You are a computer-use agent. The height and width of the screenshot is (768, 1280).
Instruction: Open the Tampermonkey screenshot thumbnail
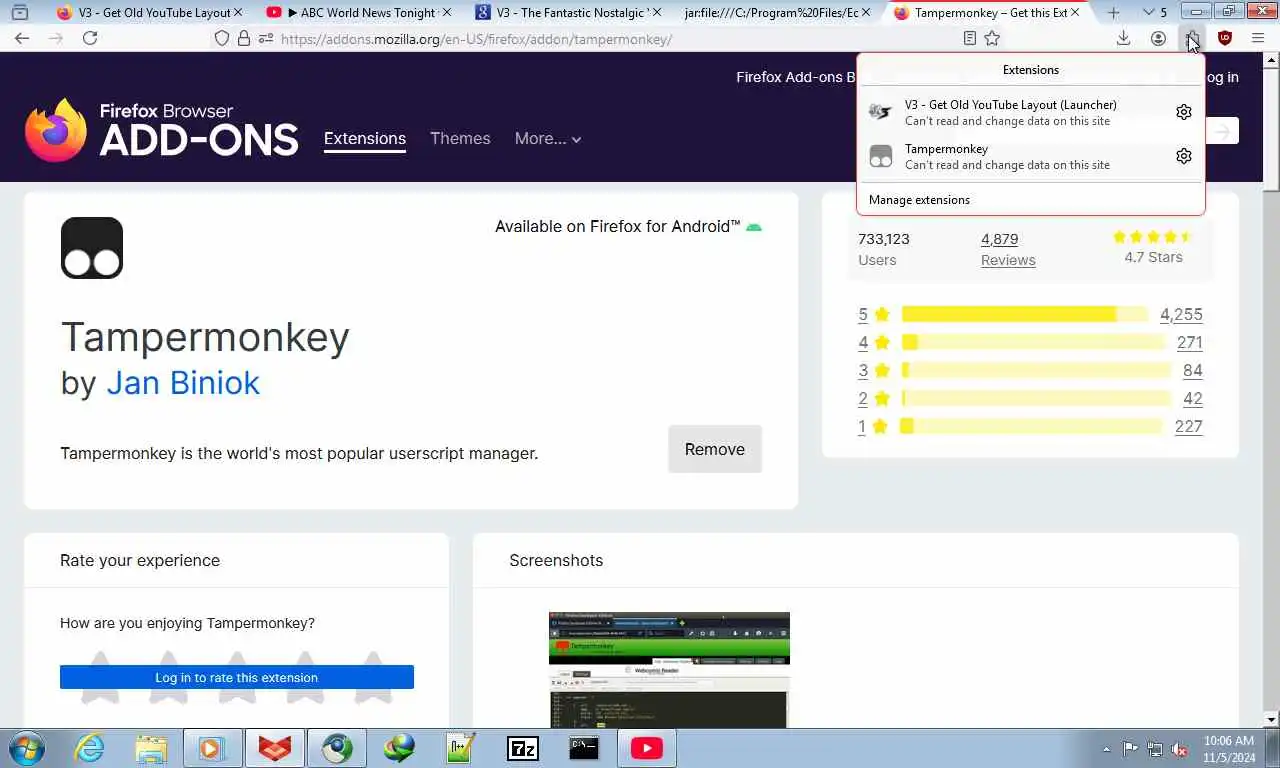coord(669,670)
